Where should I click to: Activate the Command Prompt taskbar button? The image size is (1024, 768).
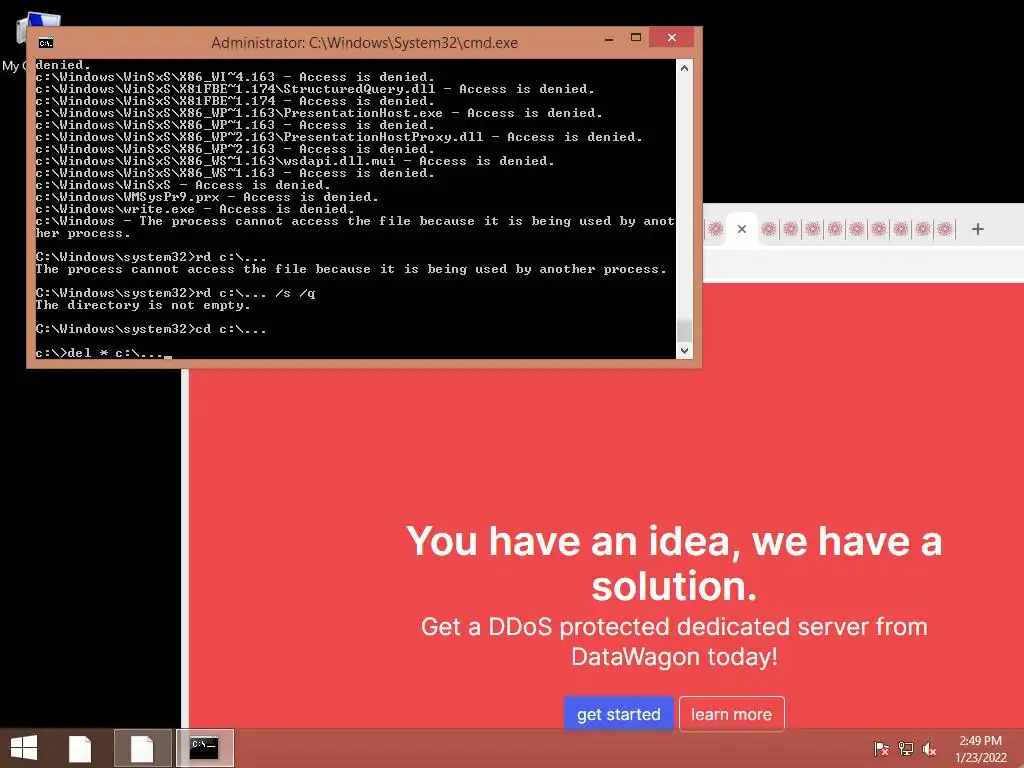pyautogui.click(x=204, y=748)
